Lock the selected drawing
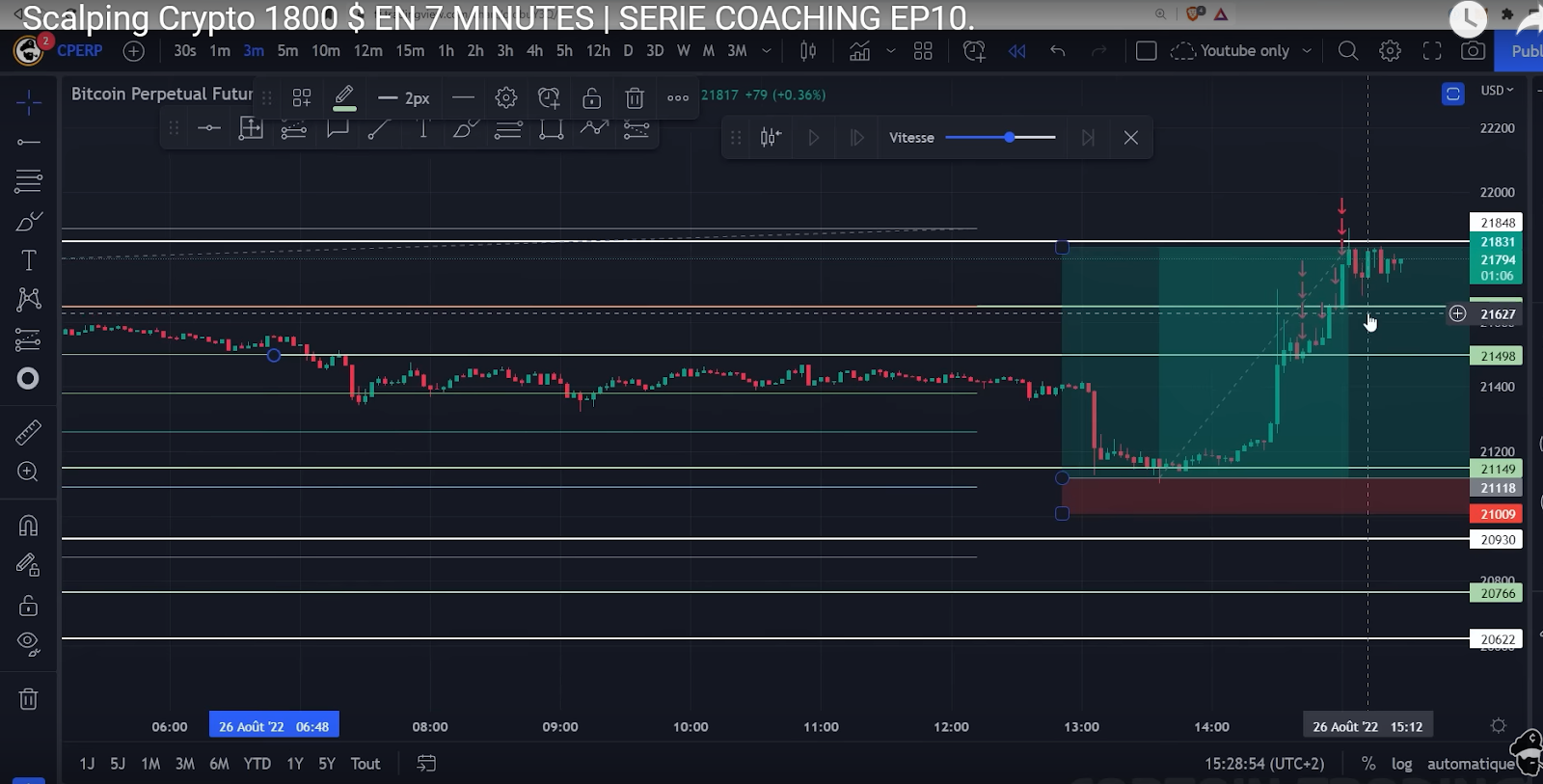Screen dimensions: 1543x784 (592, 97)
